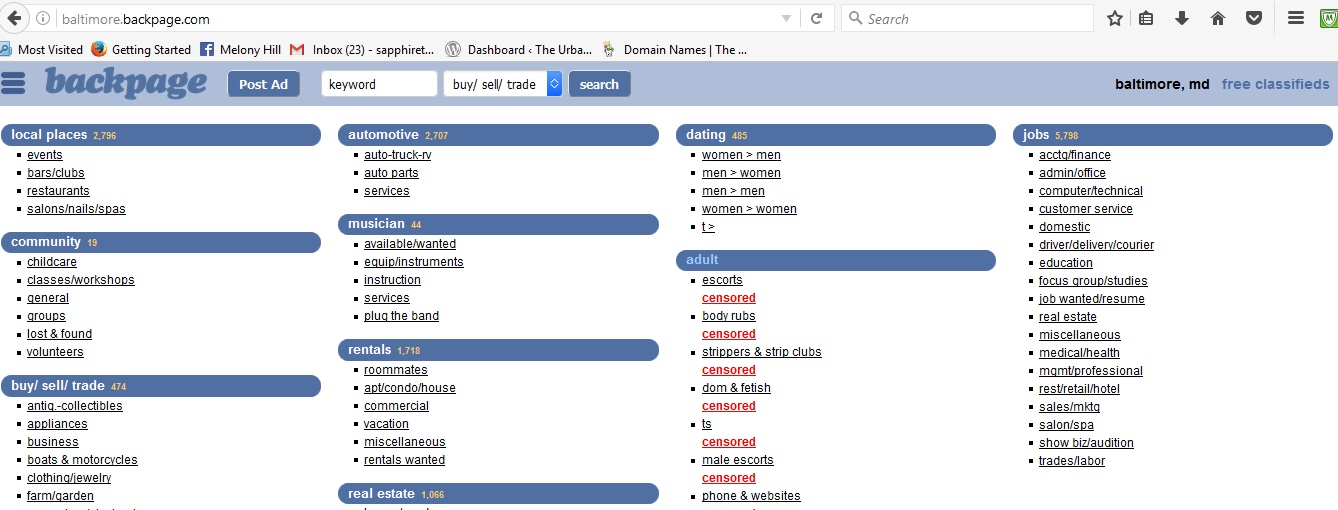Click the browser Search box
Screen dimensions: 1338x510
click(x=967, y=18)
